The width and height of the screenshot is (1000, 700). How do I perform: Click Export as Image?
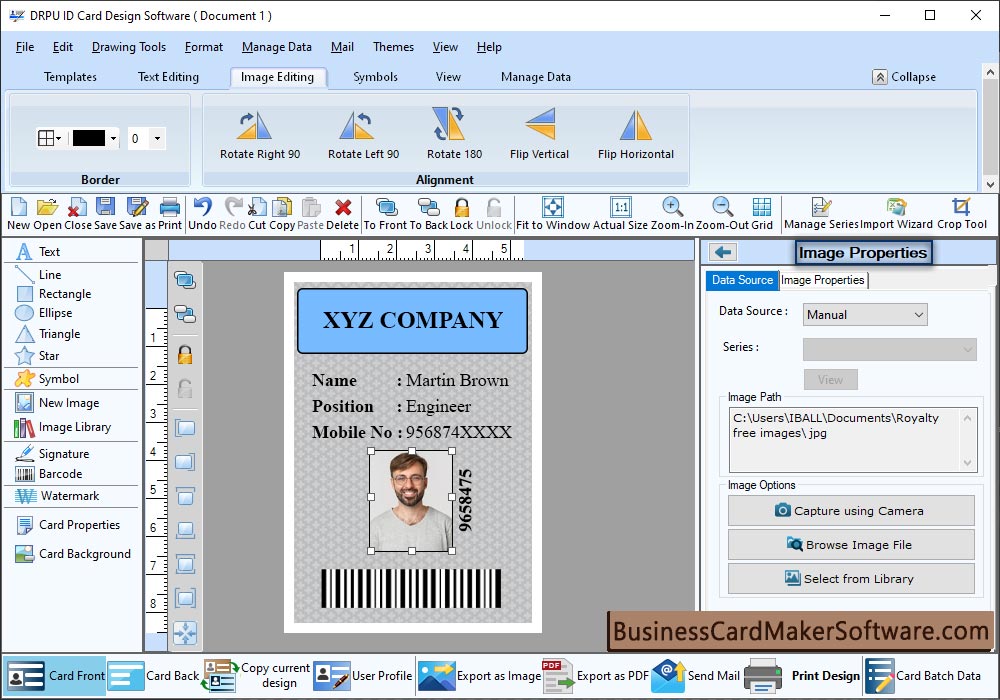point(480,676)
